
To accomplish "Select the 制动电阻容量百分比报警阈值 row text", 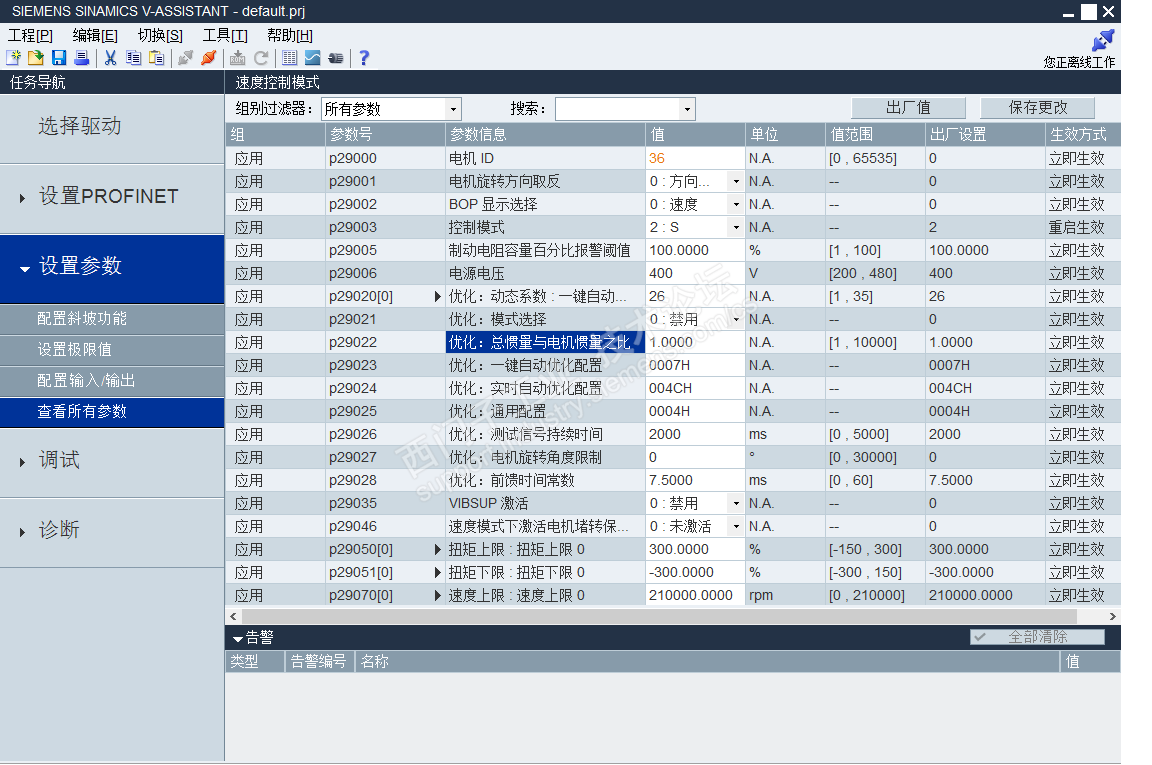I will [x=539, y=251].
